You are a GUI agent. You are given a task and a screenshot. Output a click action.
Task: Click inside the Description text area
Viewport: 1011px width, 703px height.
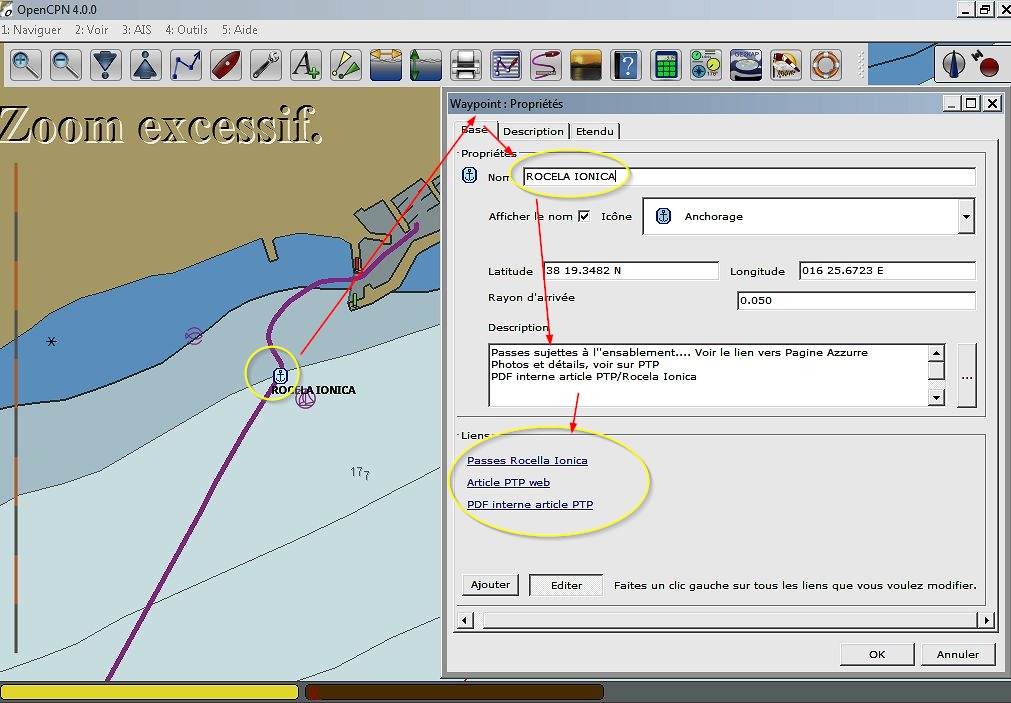point(708,375)
